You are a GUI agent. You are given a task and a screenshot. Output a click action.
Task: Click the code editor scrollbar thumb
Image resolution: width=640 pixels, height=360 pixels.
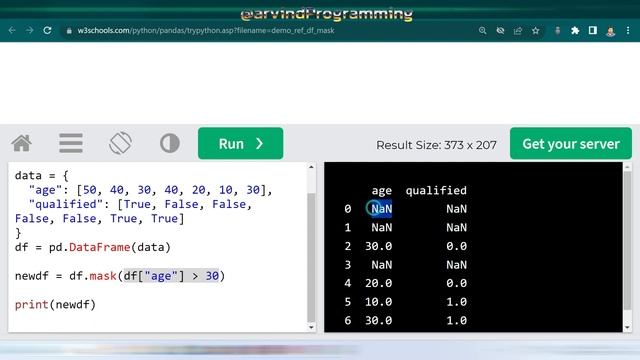pos(311,257)
